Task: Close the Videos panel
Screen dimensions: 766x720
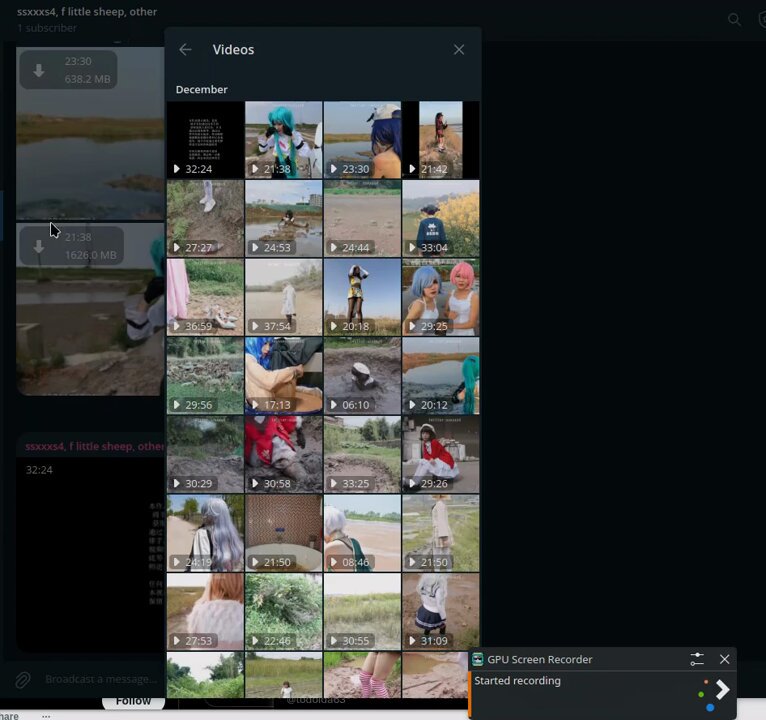Action: 459,49
